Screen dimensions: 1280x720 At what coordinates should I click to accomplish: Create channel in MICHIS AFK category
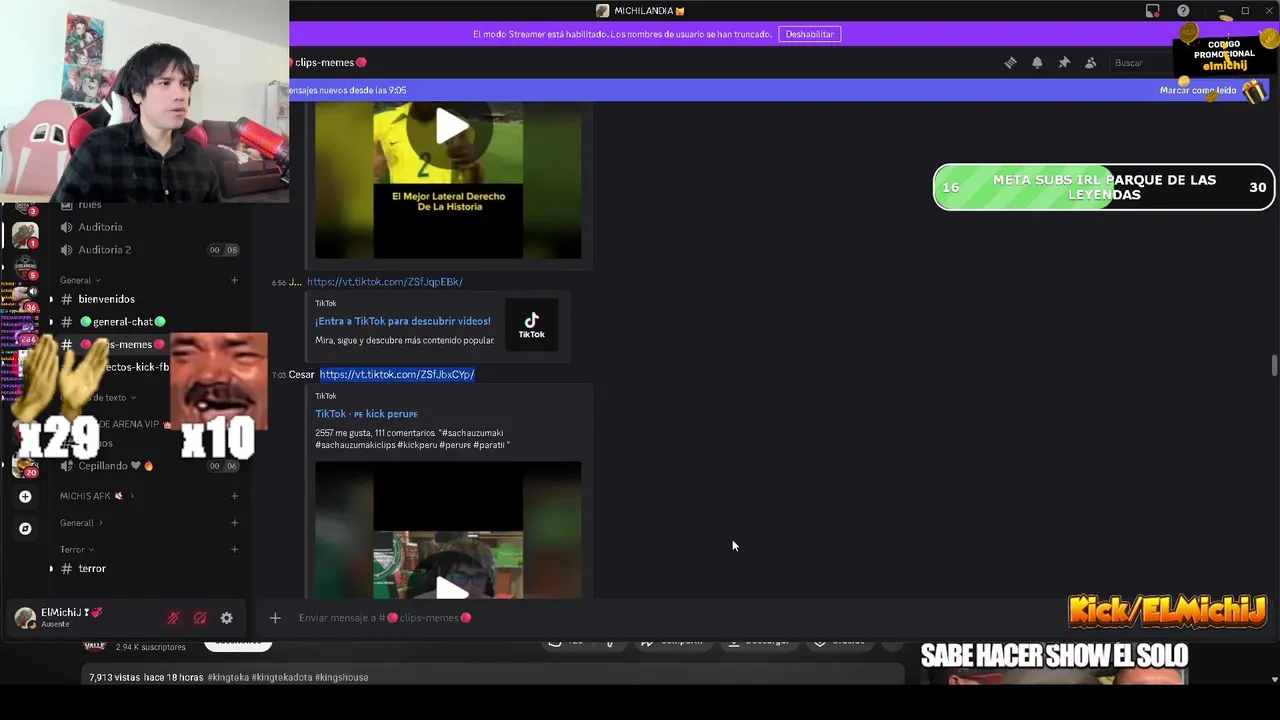pyautogui.click(x=234, y=496)
